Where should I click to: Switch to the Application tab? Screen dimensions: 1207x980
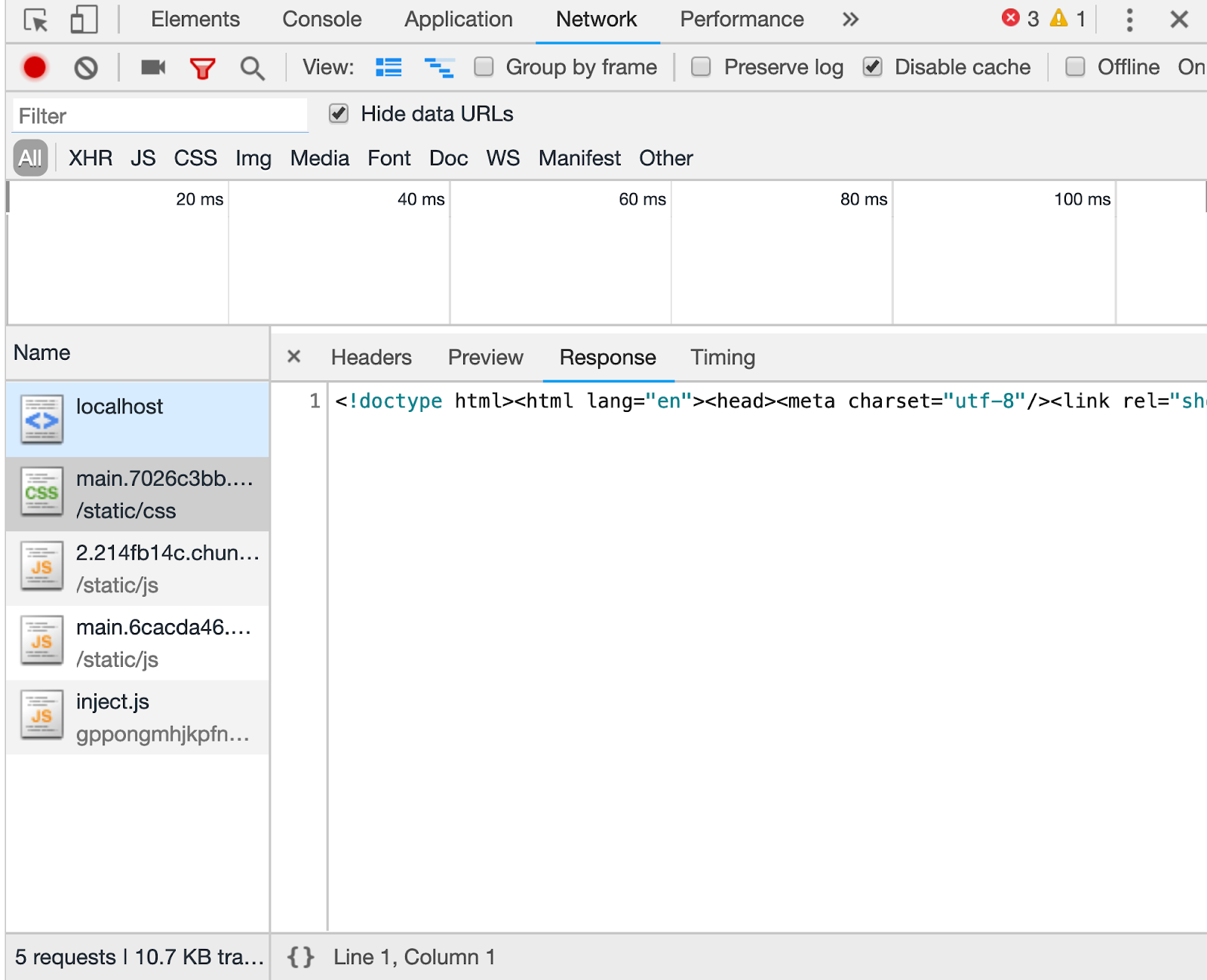pyautogui.click(x=459, y=20)
